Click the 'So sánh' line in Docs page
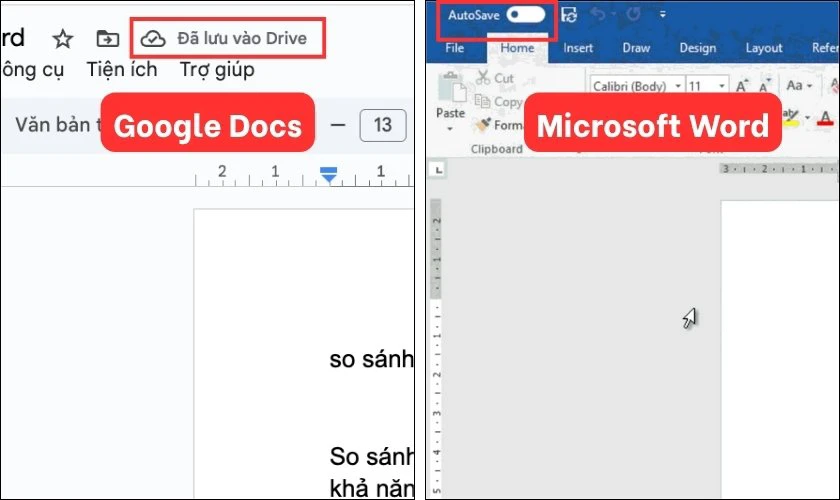The height and width of the screenshot is (500, 840). 371,457
